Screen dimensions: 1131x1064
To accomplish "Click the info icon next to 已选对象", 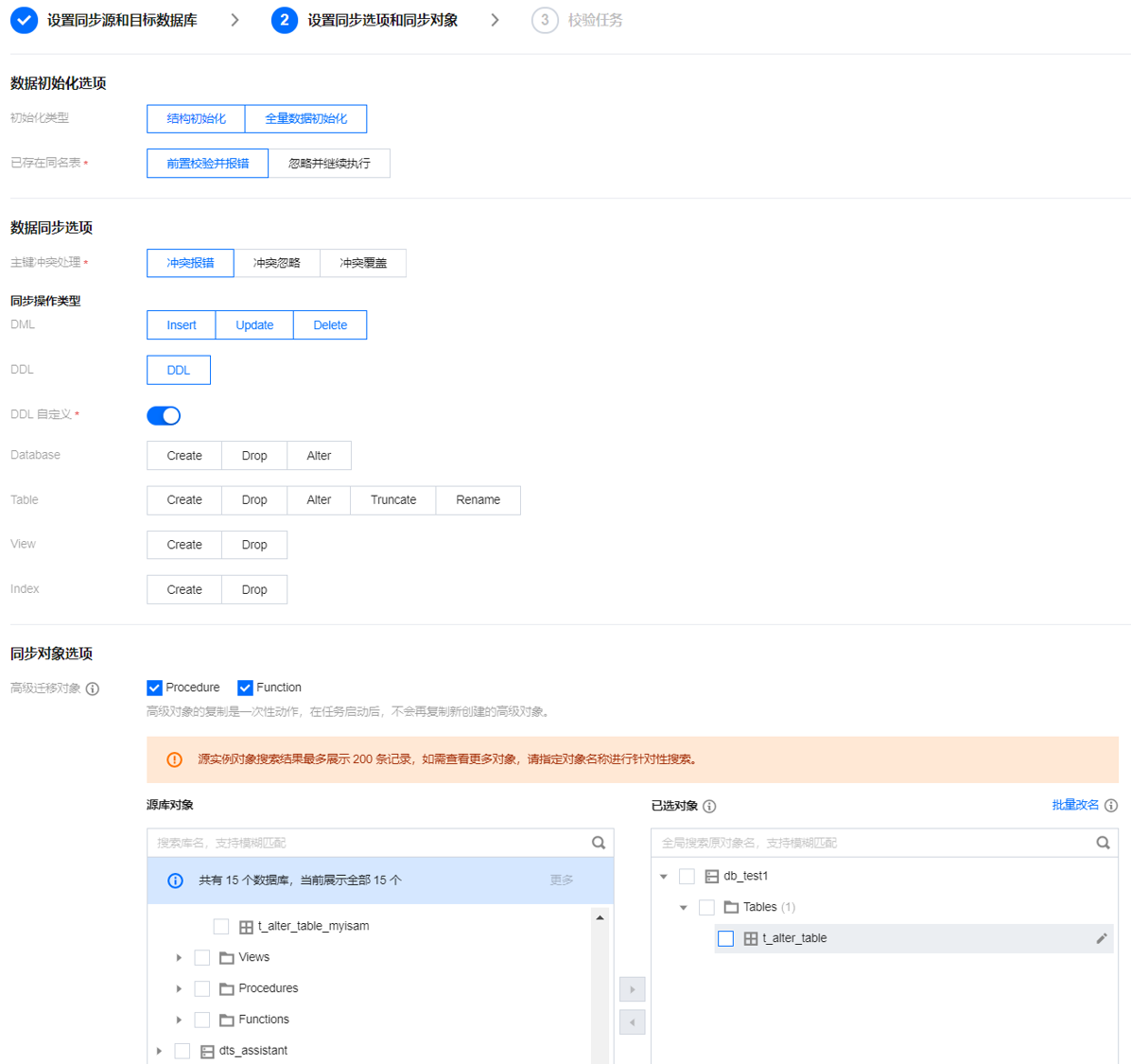I will 709,806.
